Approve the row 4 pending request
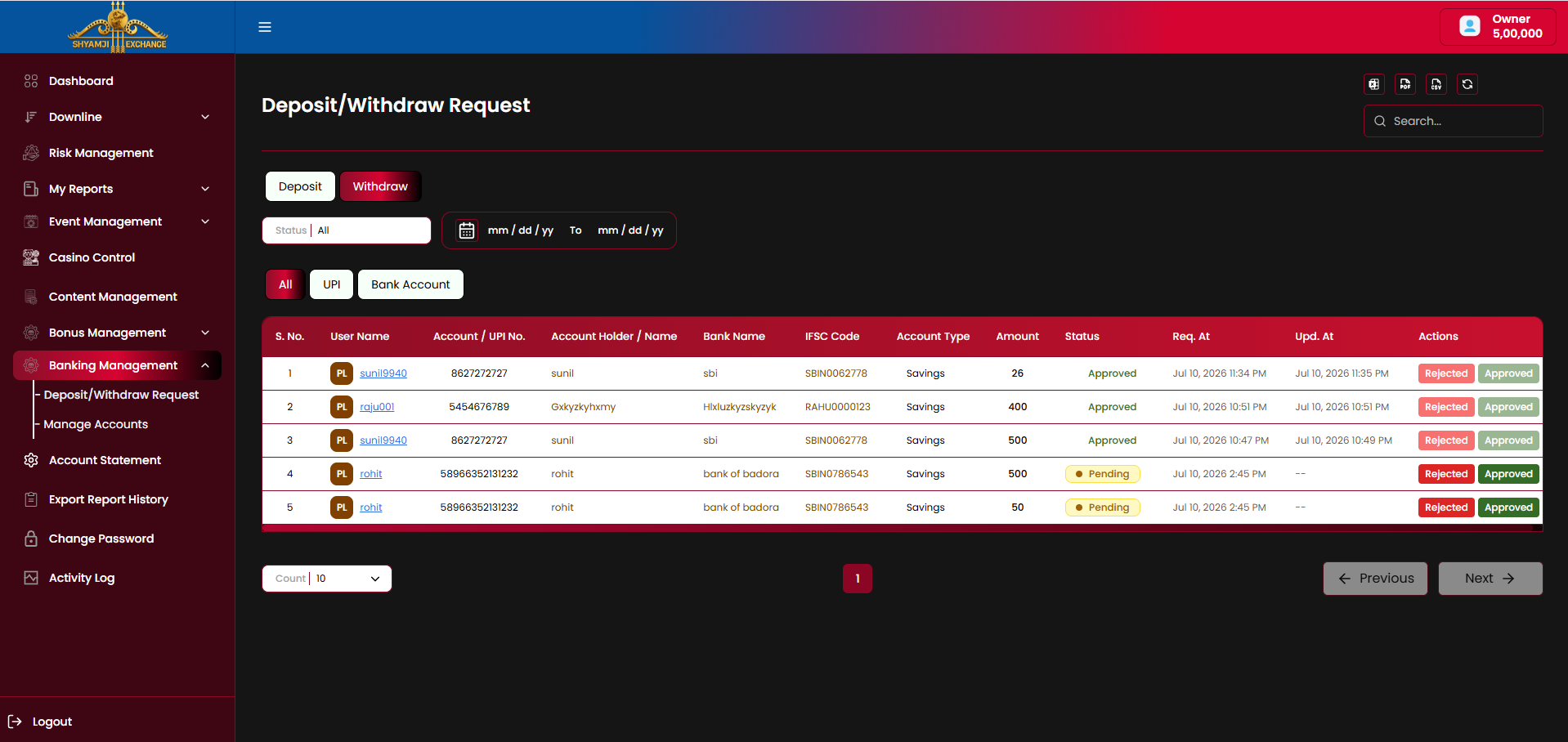The image size is (1568, 742). [x=1508, y=474]
